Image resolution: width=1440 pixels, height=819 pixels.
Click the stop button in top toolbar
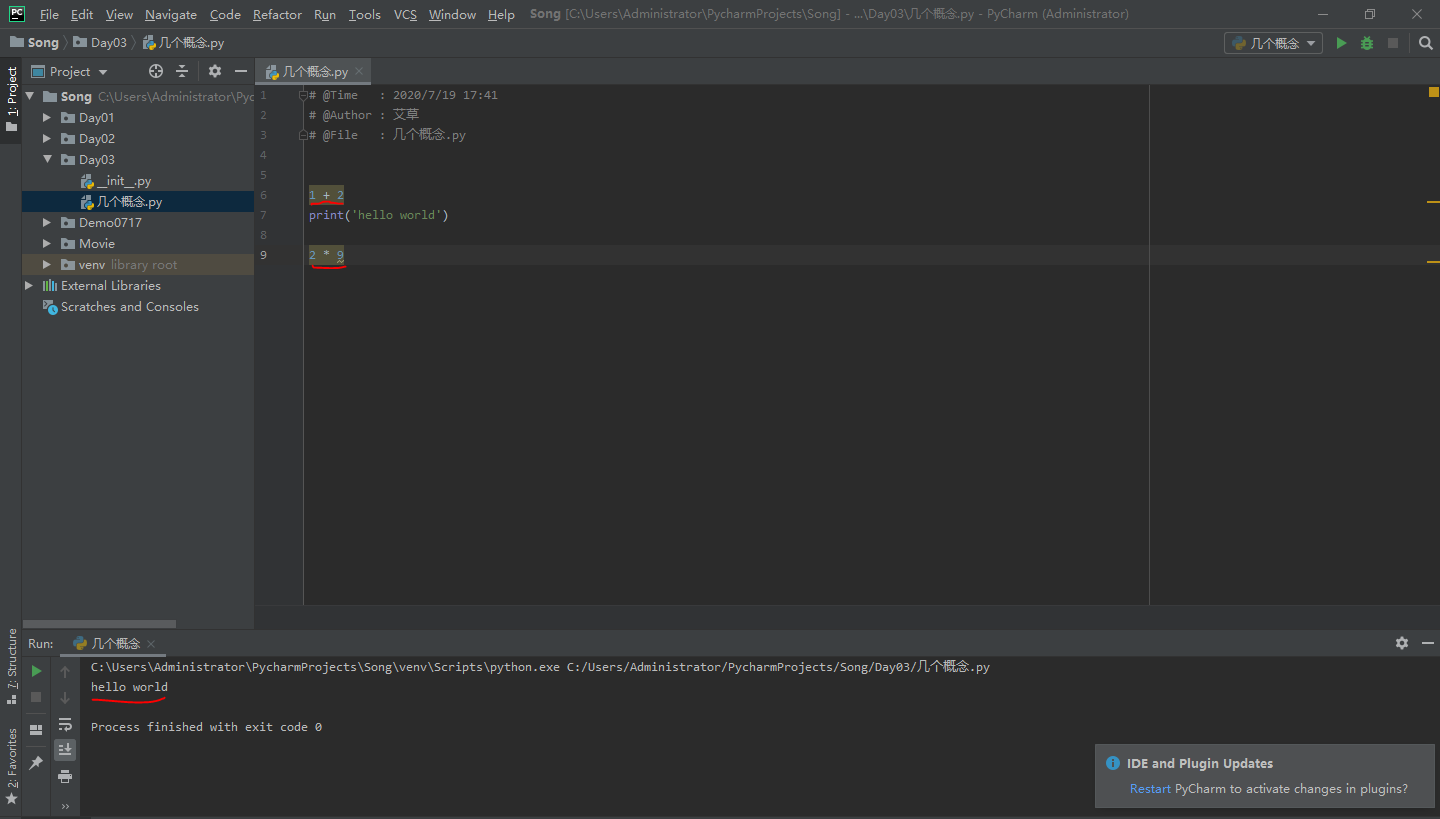coord(1392,43)
